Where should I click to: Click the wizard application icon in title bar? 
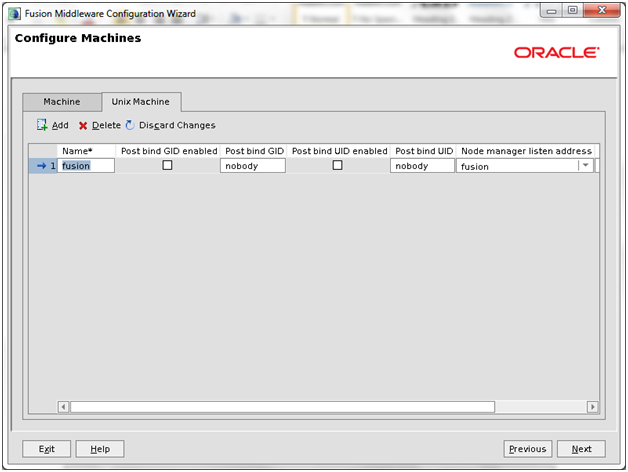click(14, 14)
